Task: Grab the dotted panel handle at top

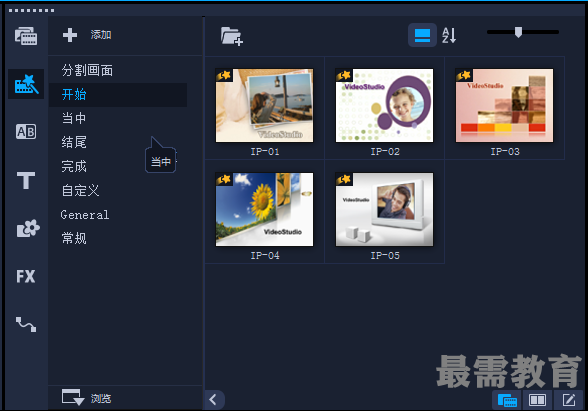Action: (x=32, y=10)
